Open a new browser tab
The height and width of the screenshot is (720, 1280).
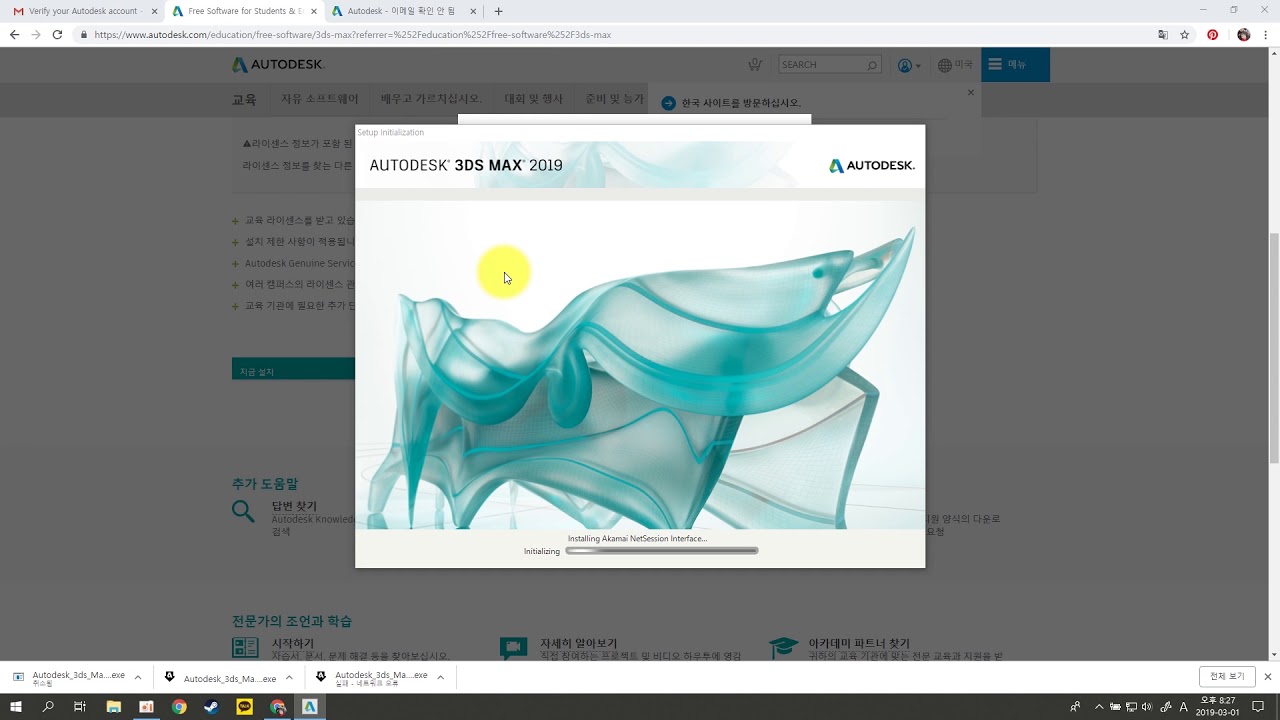[498, 11]
